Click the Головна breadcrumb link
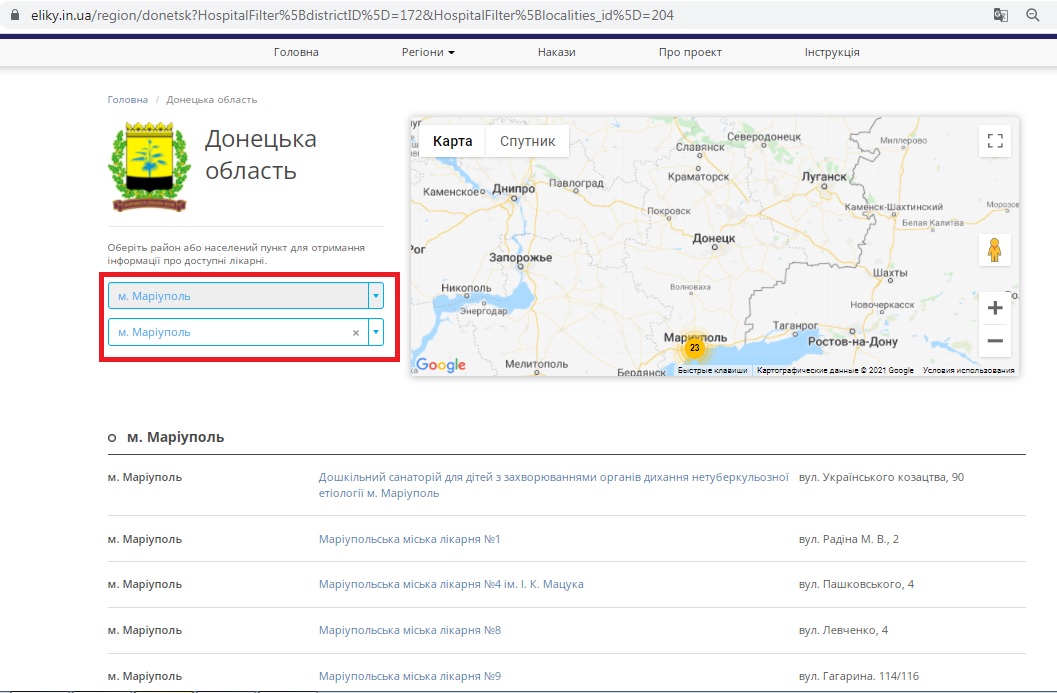The image size is (1057, 693). [x=127, y=100]
